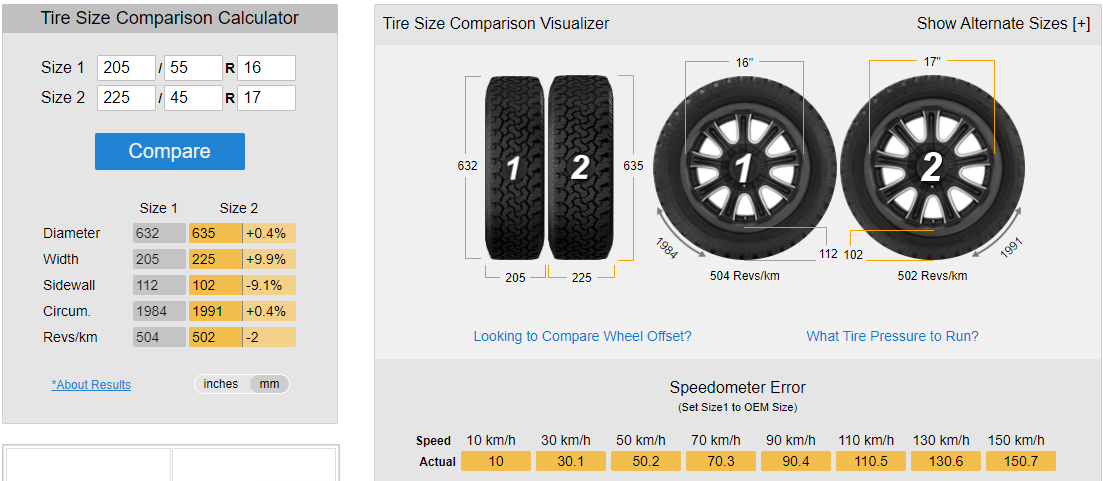Click the orange 635 diameter cell
Image resolution: width=1103 pixels, height=481 pixels.
pos(215,233)
